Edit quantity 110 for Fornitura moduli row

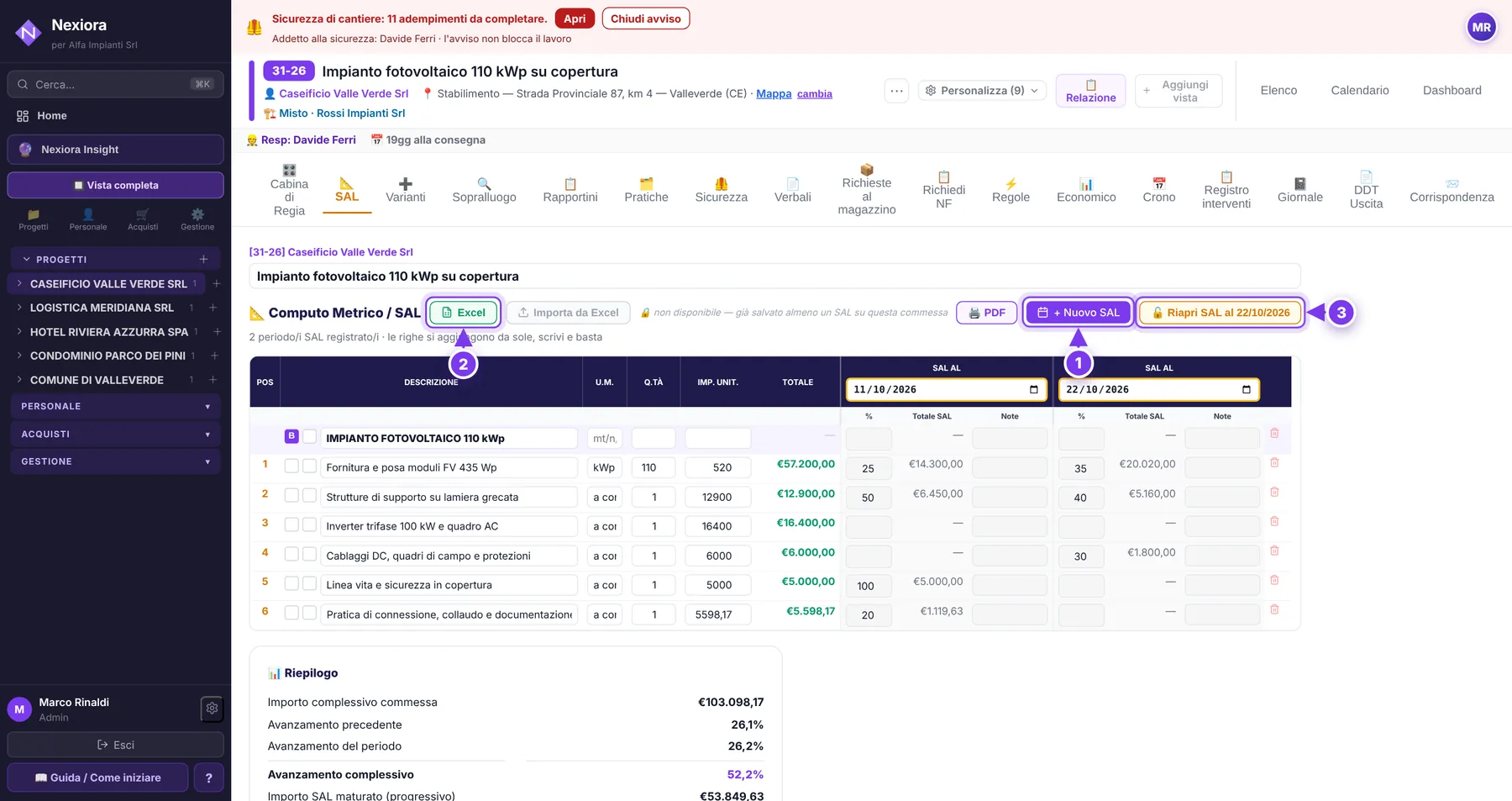pos(654,467)
